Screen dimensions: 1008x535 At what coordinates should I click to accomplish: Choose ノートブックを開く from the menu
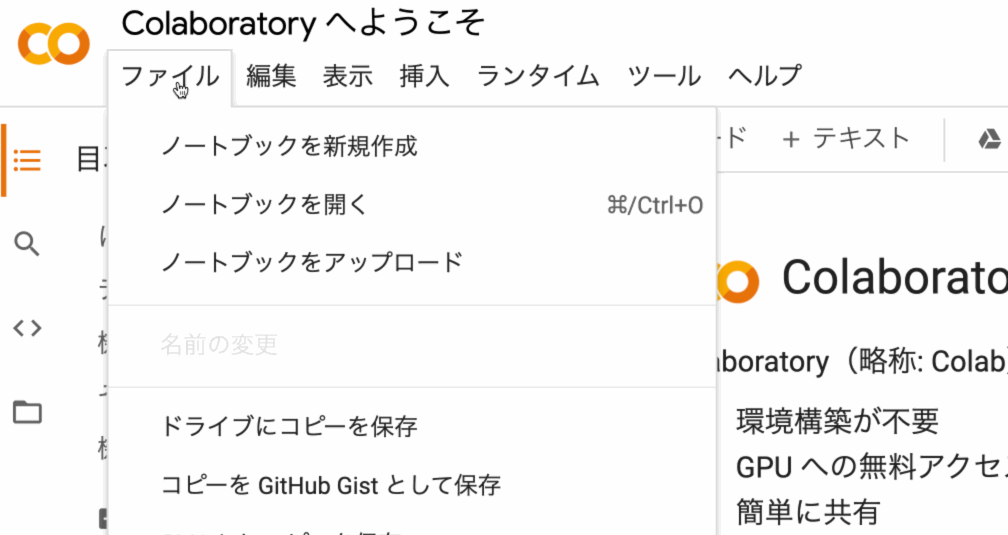pyautogui.click(x=265, y=205)
